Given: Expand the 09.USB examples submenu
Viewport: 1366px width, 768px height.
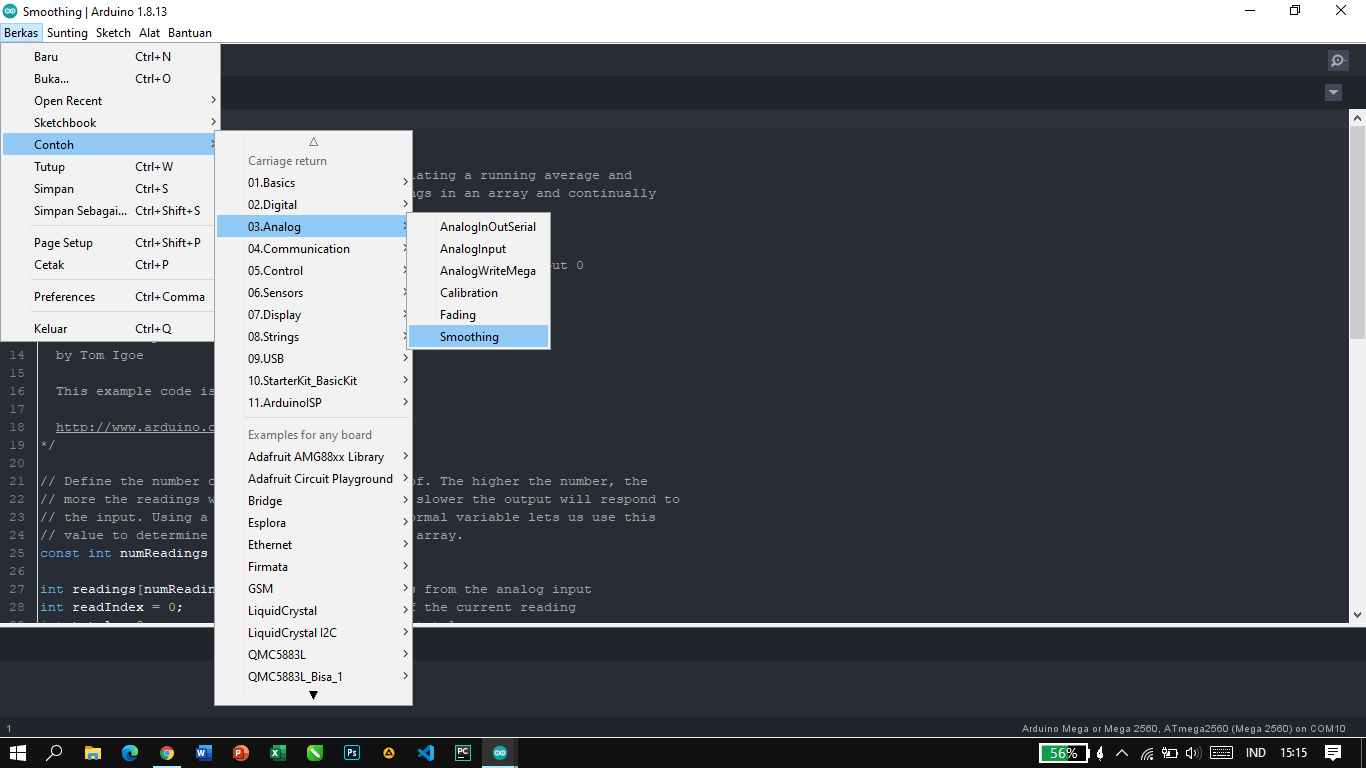Looking at the screenshot, I should tap(313, 359).
